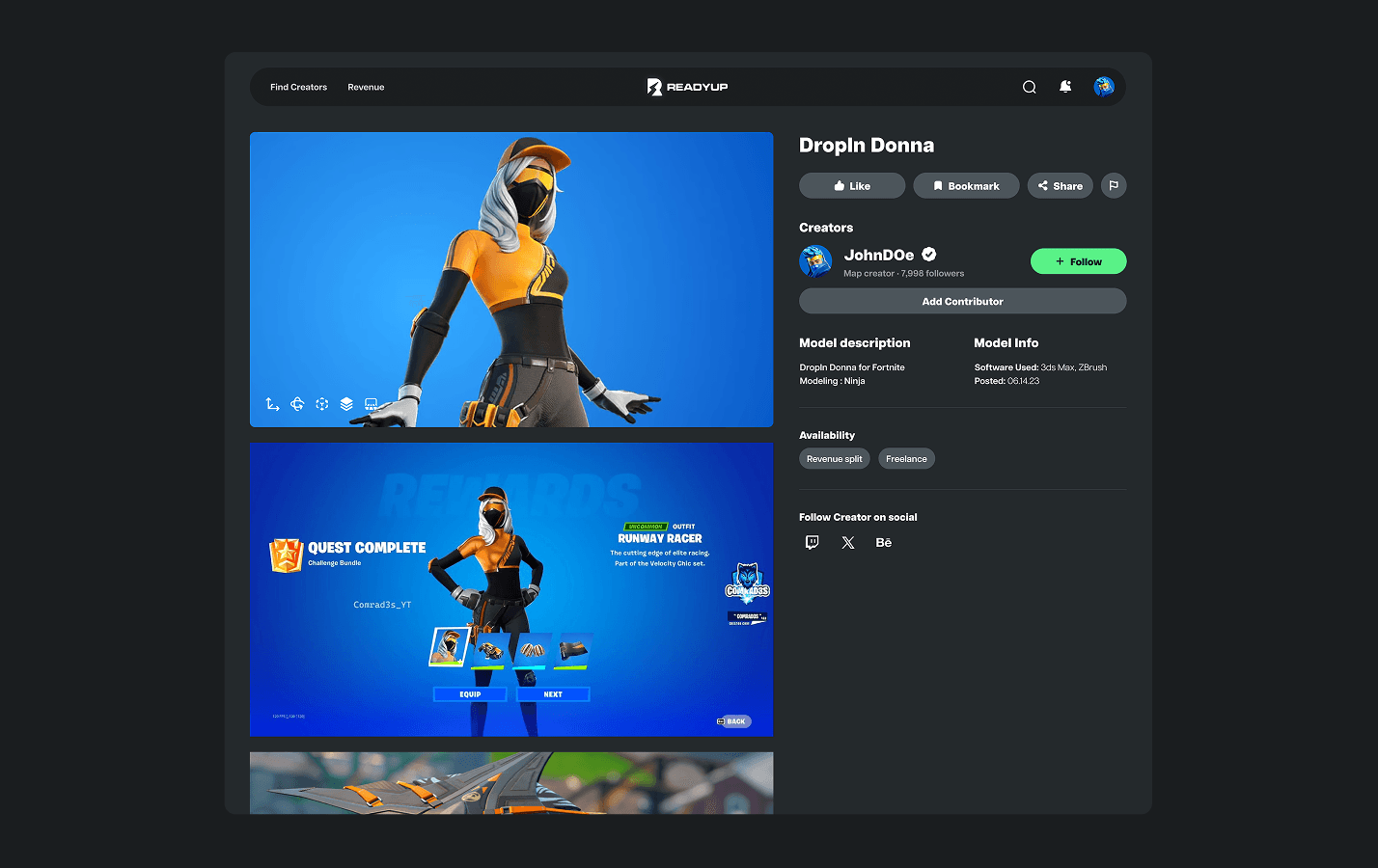Click the 'Model Info' heading
The height and width of the screenshot is (868, 1378).
click(1006, 342)
